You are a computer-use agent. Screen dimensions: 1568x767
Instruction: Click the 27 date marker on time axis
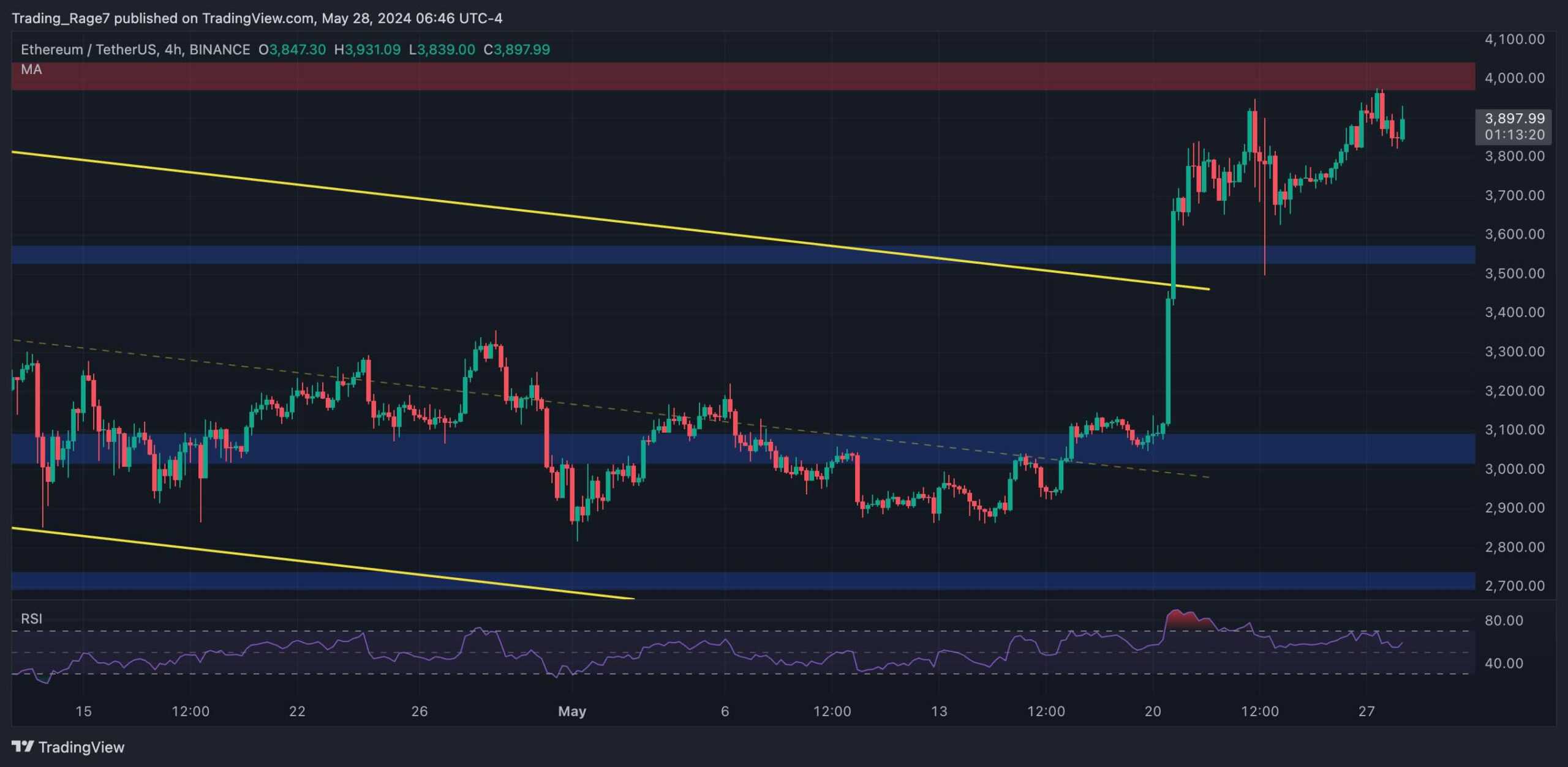pyautogui.click(x=1366, y=711)
